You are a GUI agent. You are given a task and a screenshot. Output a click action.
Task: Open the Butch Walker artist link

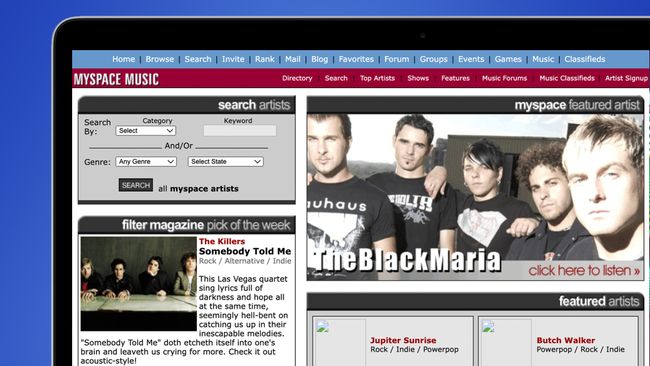coord(565,340)
